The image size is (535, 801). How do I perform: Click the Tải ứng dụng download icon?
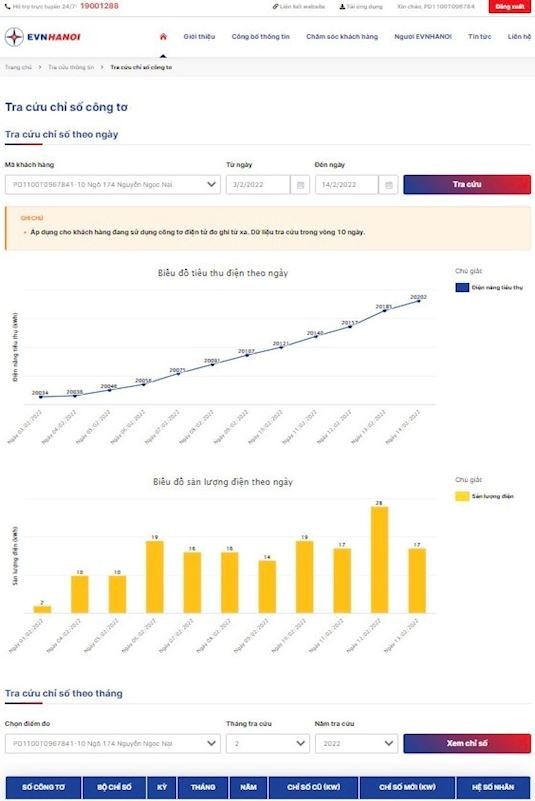pyautogui.click(x=342, y=7)
